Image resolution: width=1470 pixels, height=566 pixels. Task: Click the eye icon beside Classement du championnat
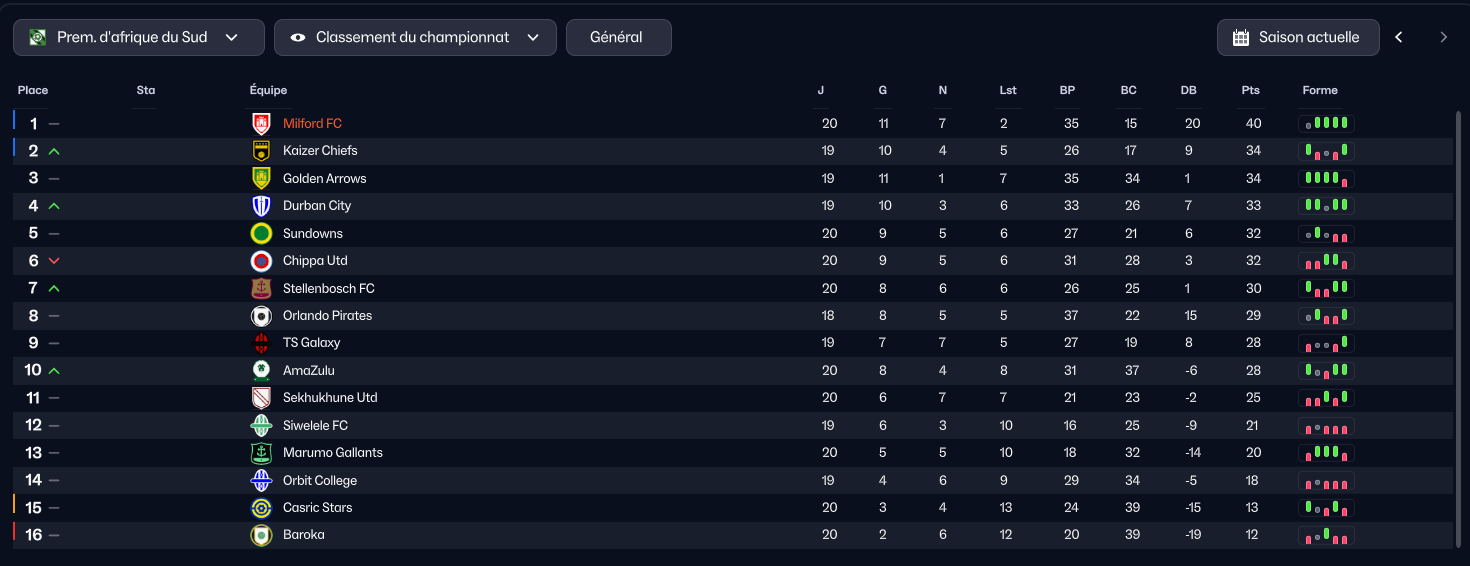click(298, 38)
